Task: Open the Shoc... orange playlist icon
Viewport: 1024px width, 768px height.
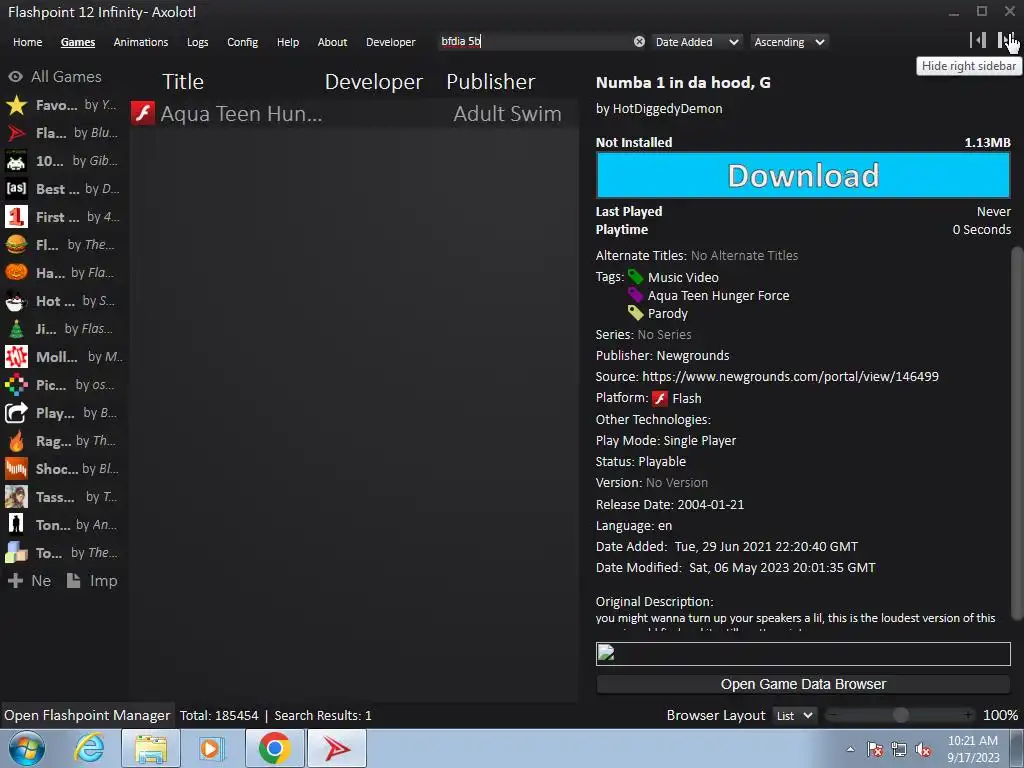Action: (16, 470)
